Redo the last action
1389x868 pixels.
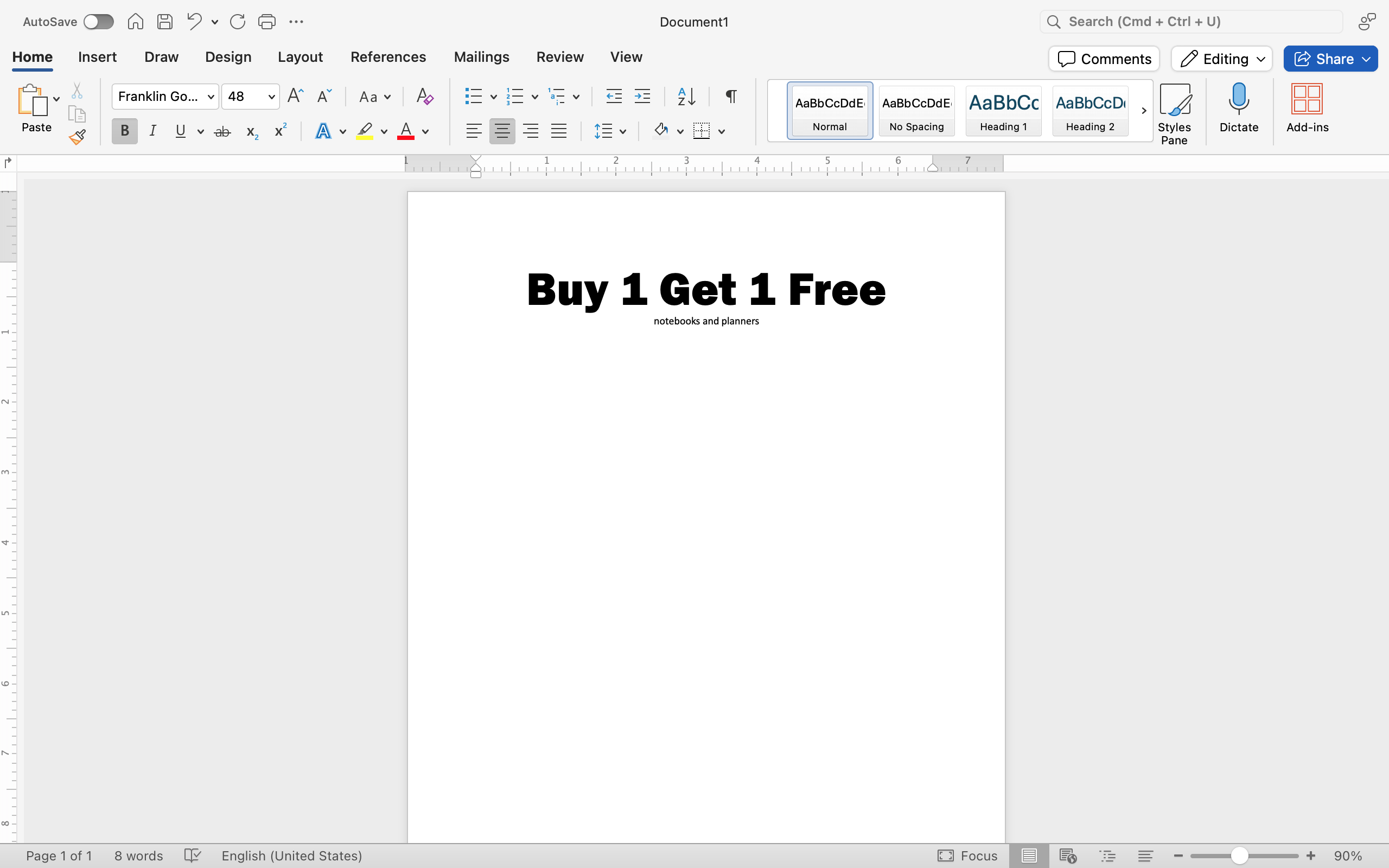(238, 22)
